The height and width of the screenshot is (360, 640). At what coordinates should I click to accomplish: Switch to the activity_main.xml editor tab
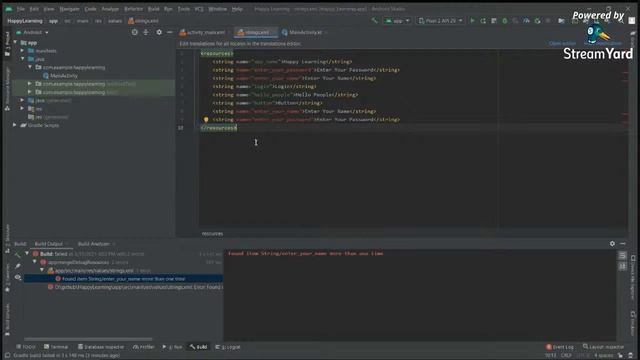point(203,32)
